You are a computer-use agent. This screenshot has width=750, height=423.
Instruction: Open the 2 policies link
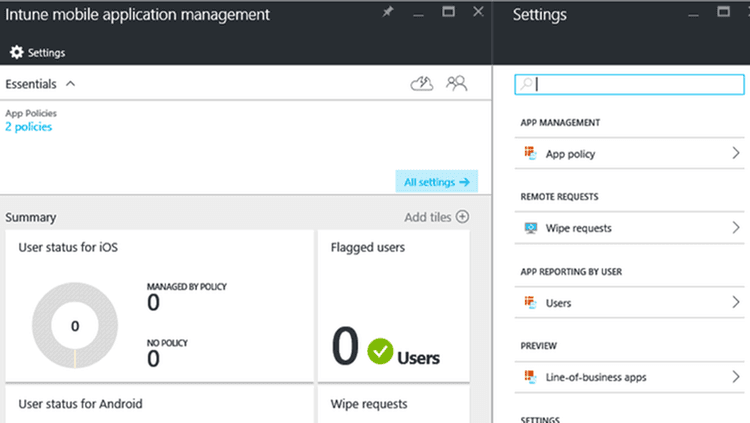[28, 127]
